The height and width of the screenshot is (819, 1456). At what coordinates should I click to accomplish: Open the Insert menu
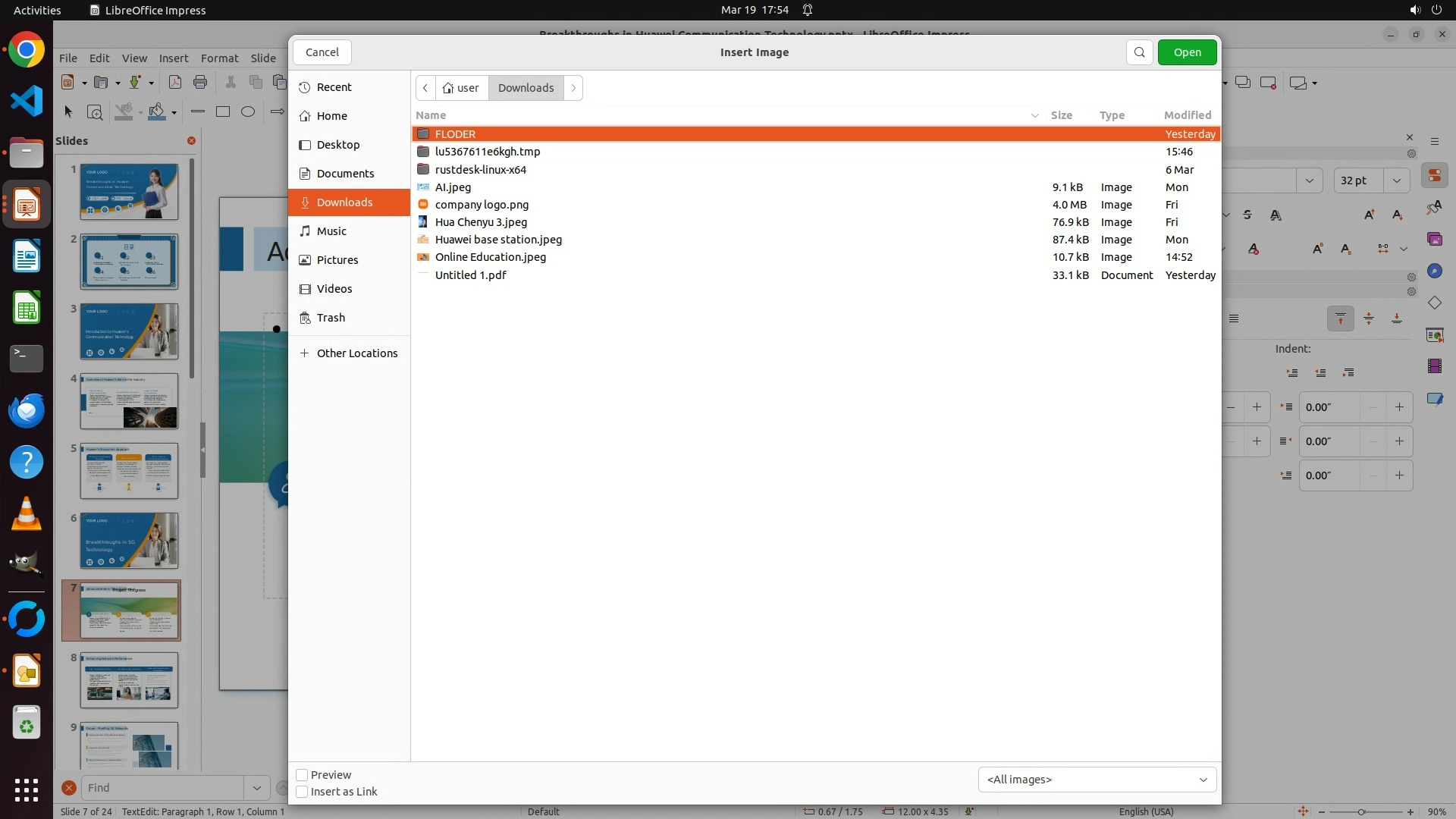click(174, 58)
